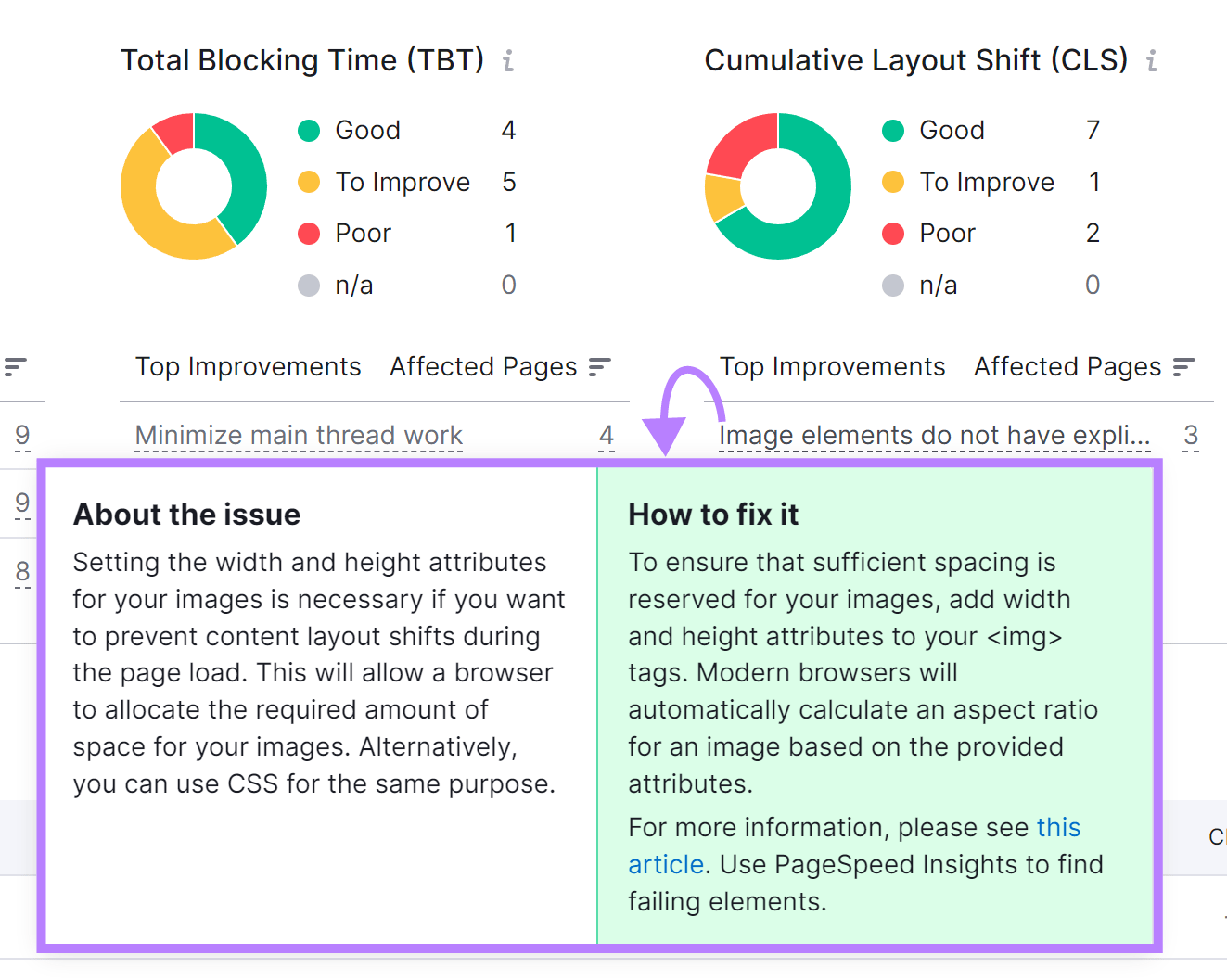Open the Image elements explicit size issue
Image resolution: width=1227 pixels, height=980 pixels.
pyautogui.click(x=932, y=435)
